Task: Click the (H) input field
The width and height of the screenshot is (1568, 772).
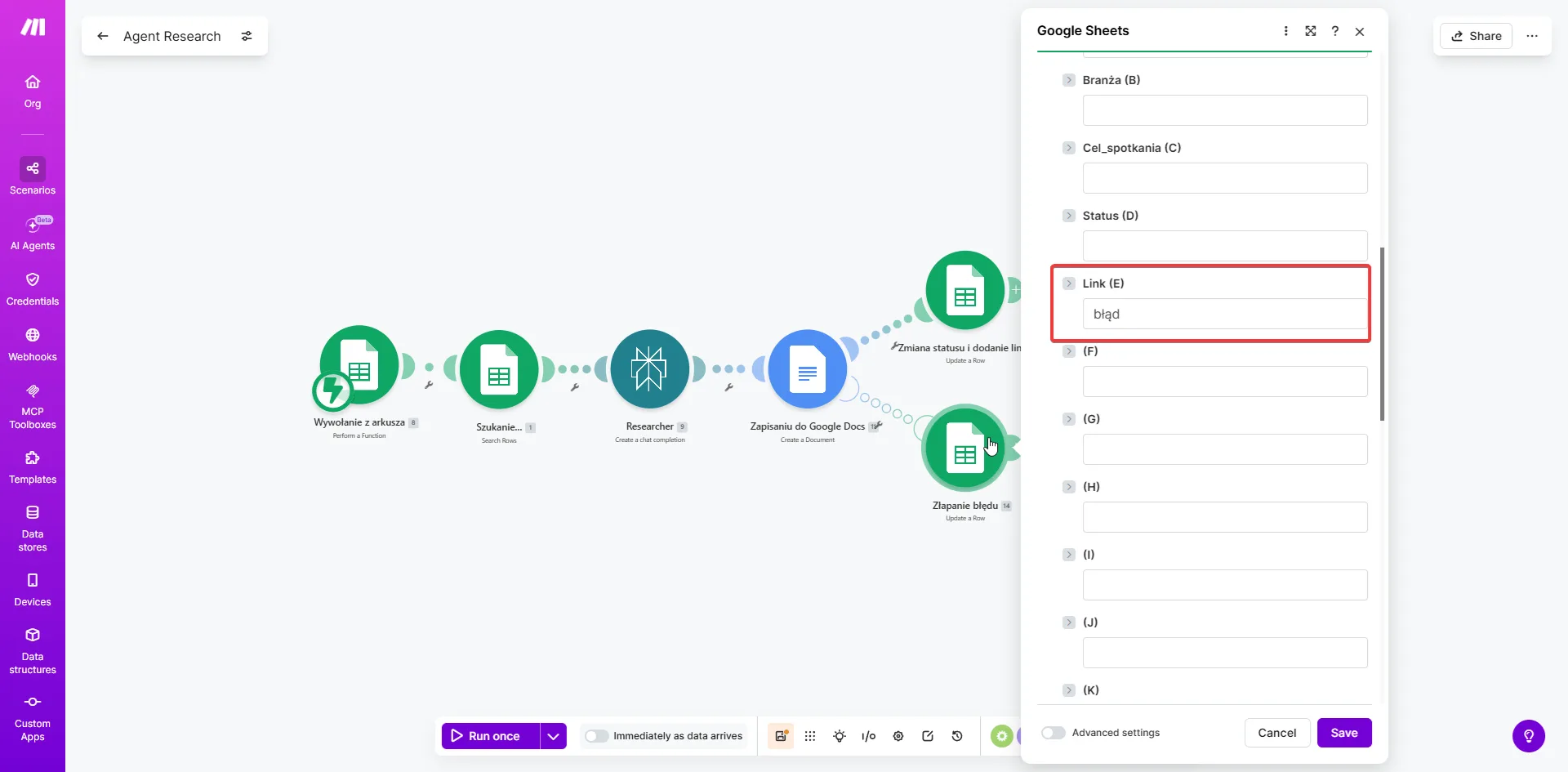Action: pyautogui.click(x=1225, y=517)
